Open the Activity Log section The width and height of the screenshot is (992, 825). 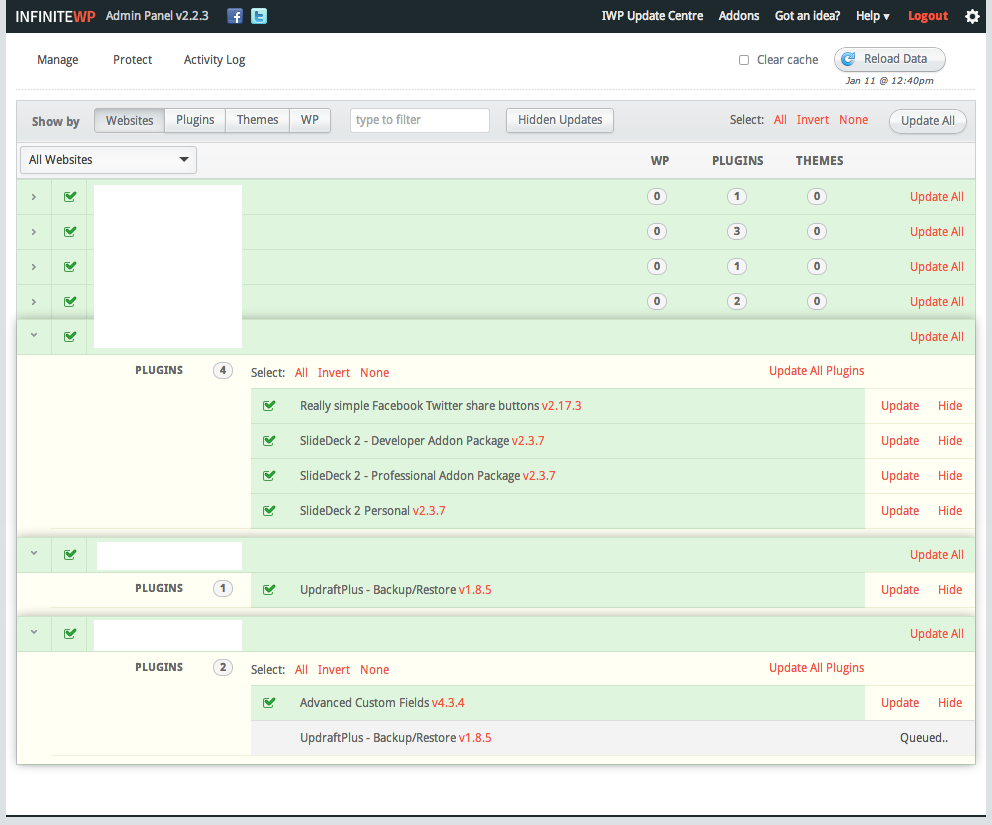(x=214, y=60)
